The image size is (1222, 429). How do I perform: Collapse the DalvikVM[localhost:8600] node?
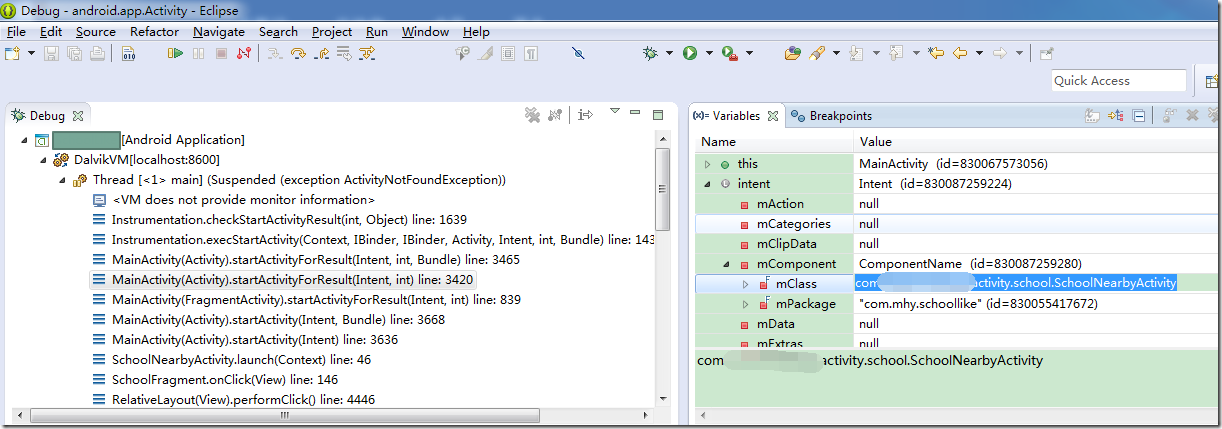43,160
